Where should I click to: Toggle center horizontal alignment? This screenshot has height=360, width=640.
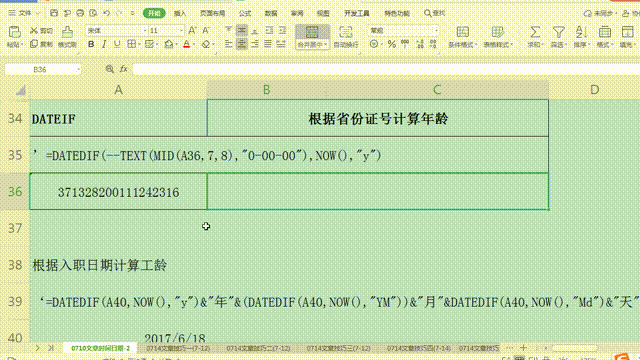(x=242, y=44)
